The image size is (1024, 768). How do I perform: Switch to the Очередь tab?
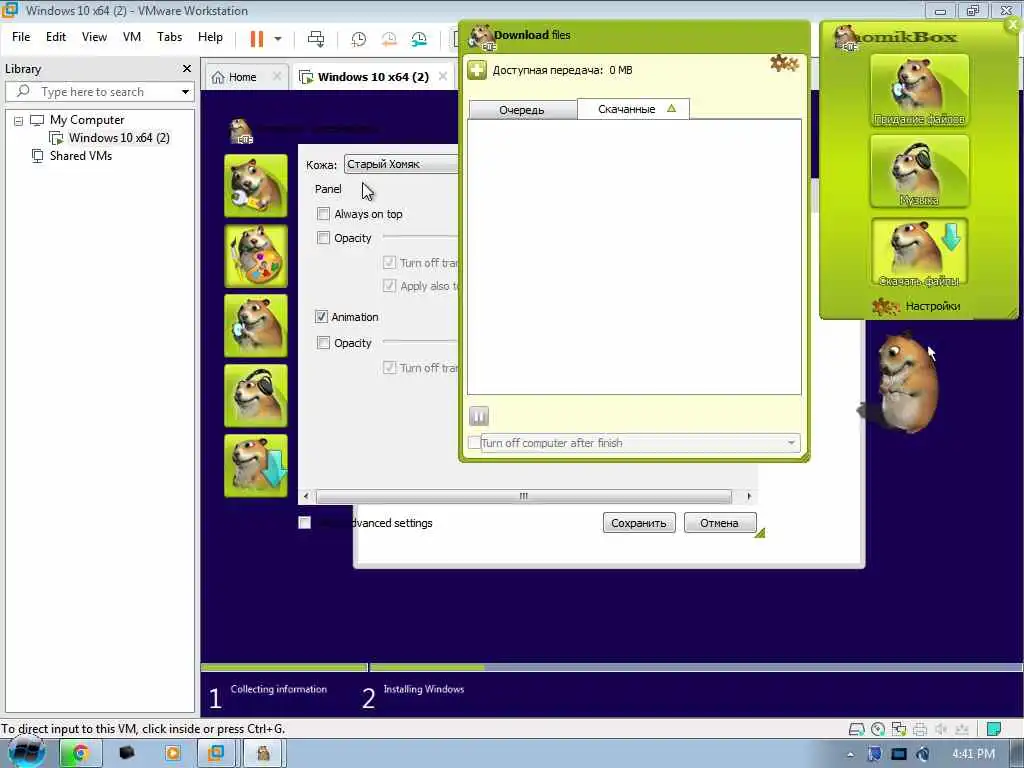pos(522,110)
